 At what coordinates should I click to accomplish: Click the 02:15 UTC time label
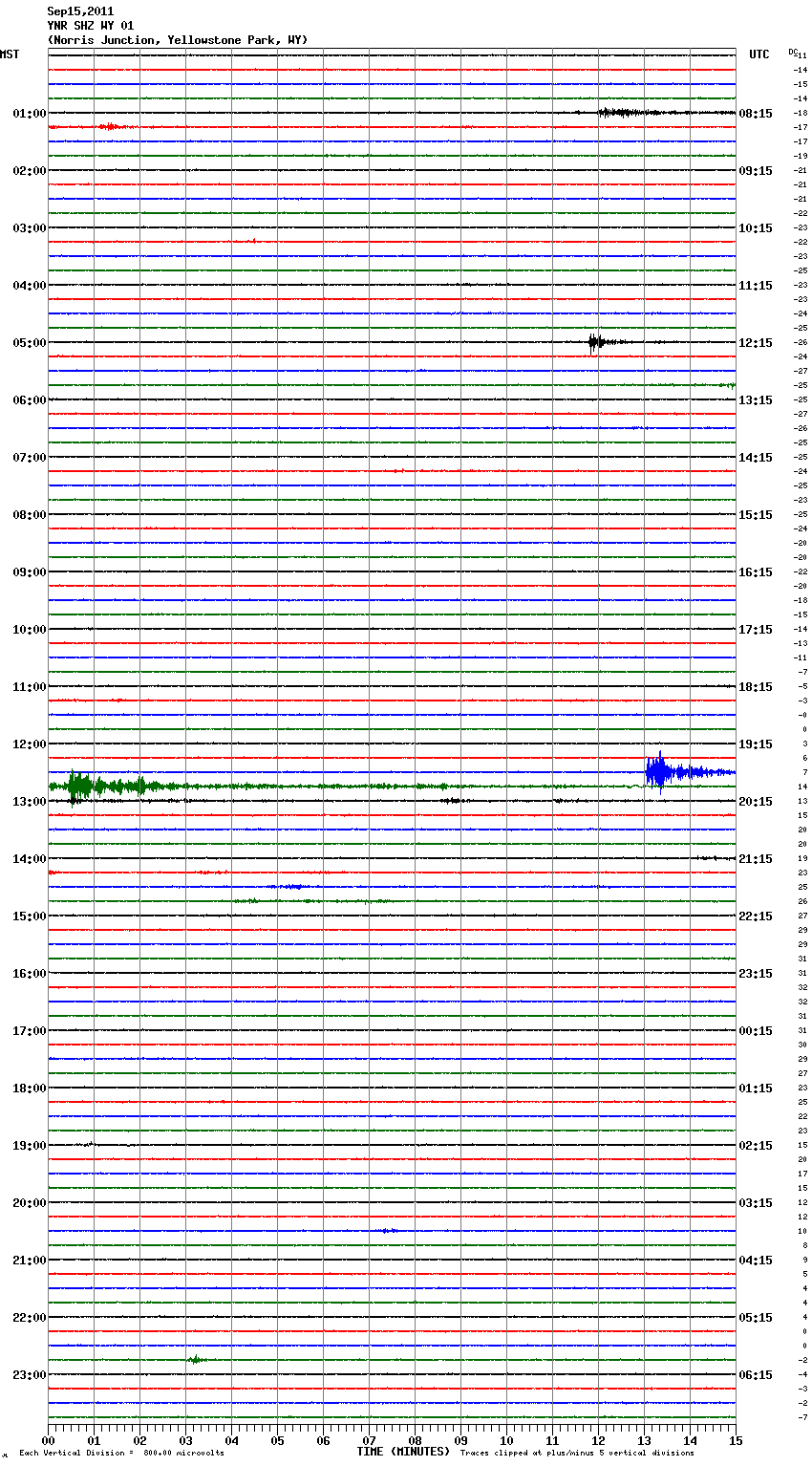point(756,1146)
